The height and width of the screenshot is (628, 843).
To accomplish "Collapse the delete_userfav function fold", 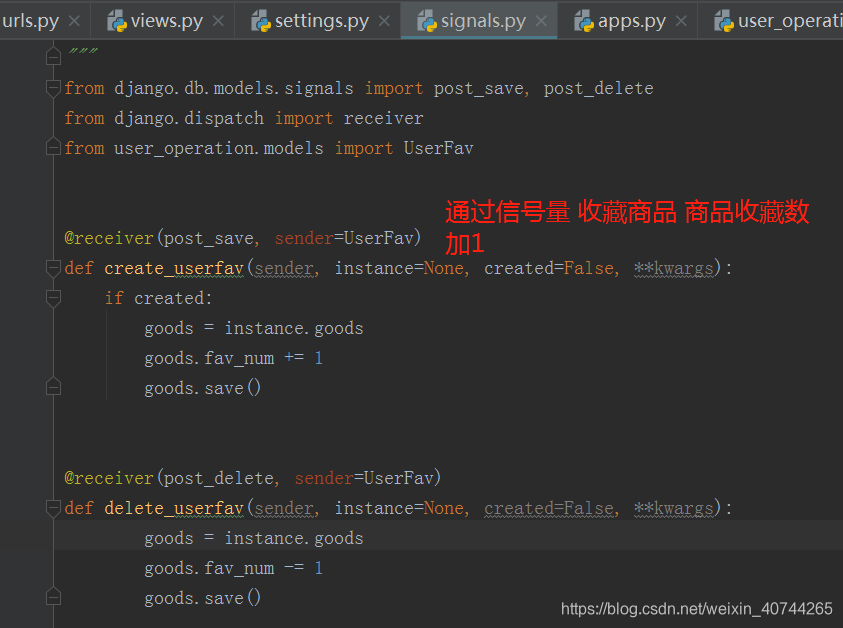I will [x=53, y=508].
